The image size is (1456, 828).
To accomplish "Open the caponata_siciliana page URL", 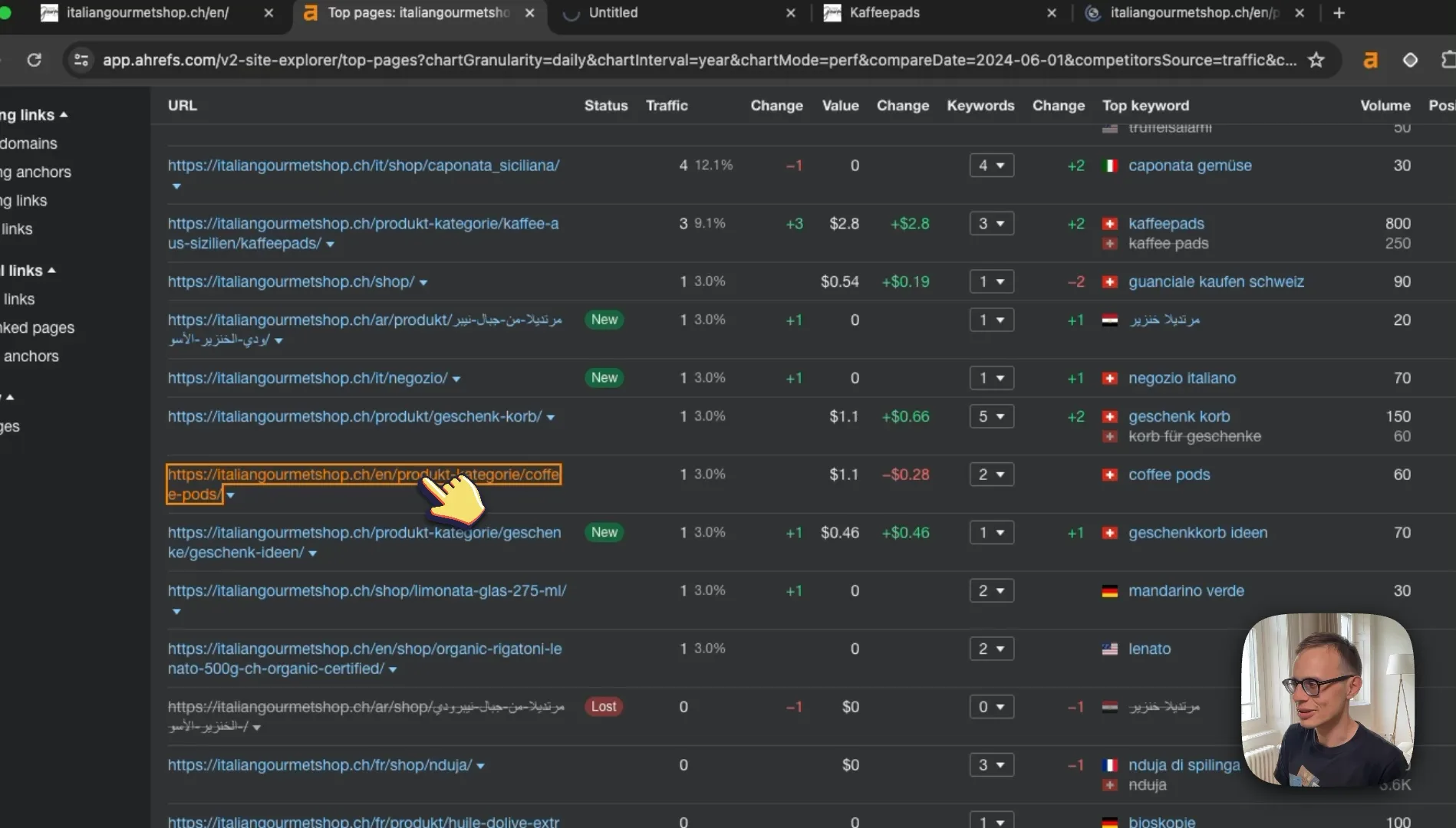I will coord(364,166).
